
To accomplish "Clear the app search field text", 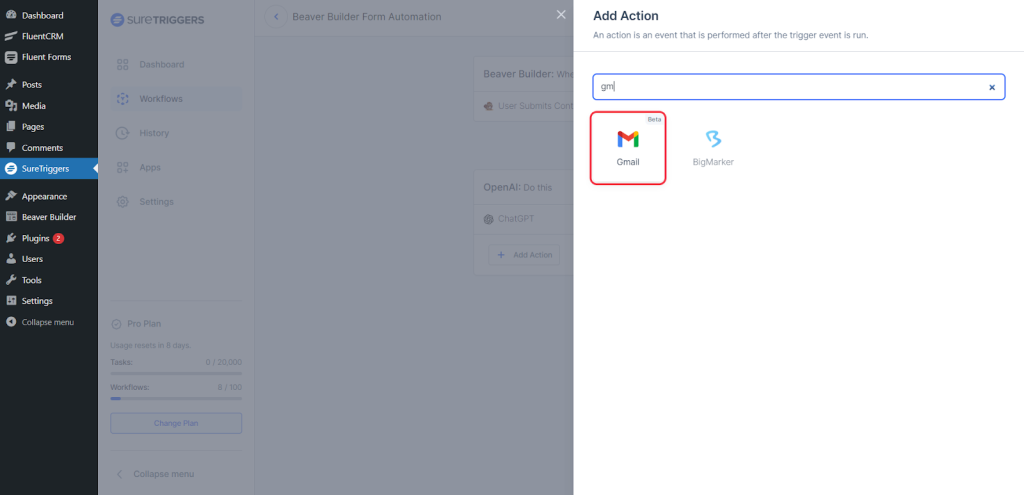I will click(x=992, y=87).
